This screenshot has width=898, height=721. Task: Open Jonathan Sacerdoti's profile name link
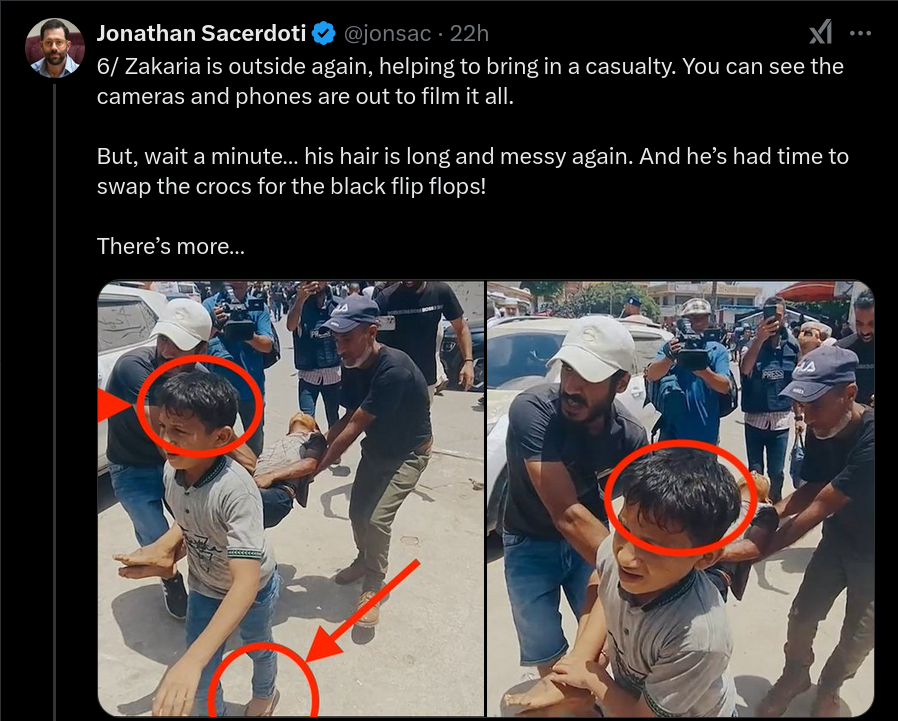(x=201, y=33)
